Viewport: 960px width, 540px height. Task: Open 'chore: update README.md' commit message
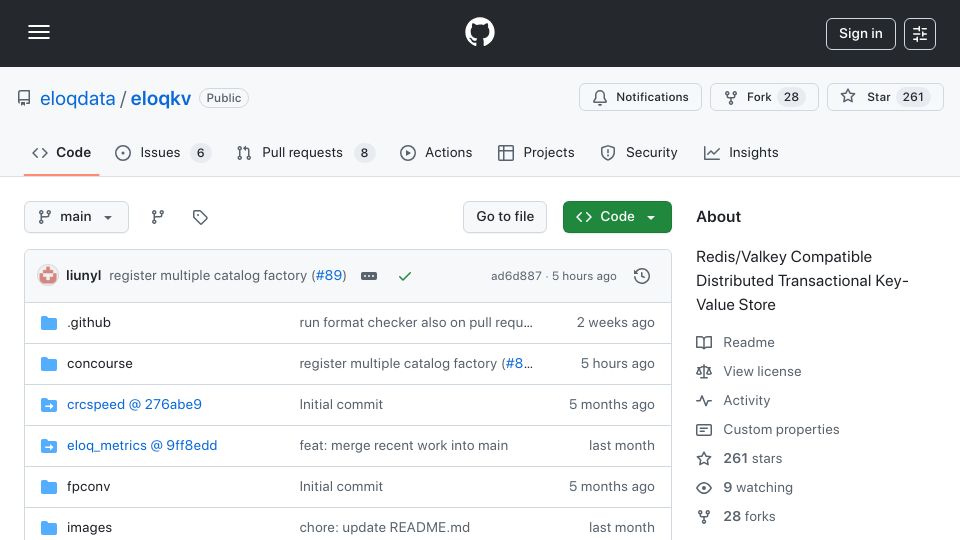[384, 528]
